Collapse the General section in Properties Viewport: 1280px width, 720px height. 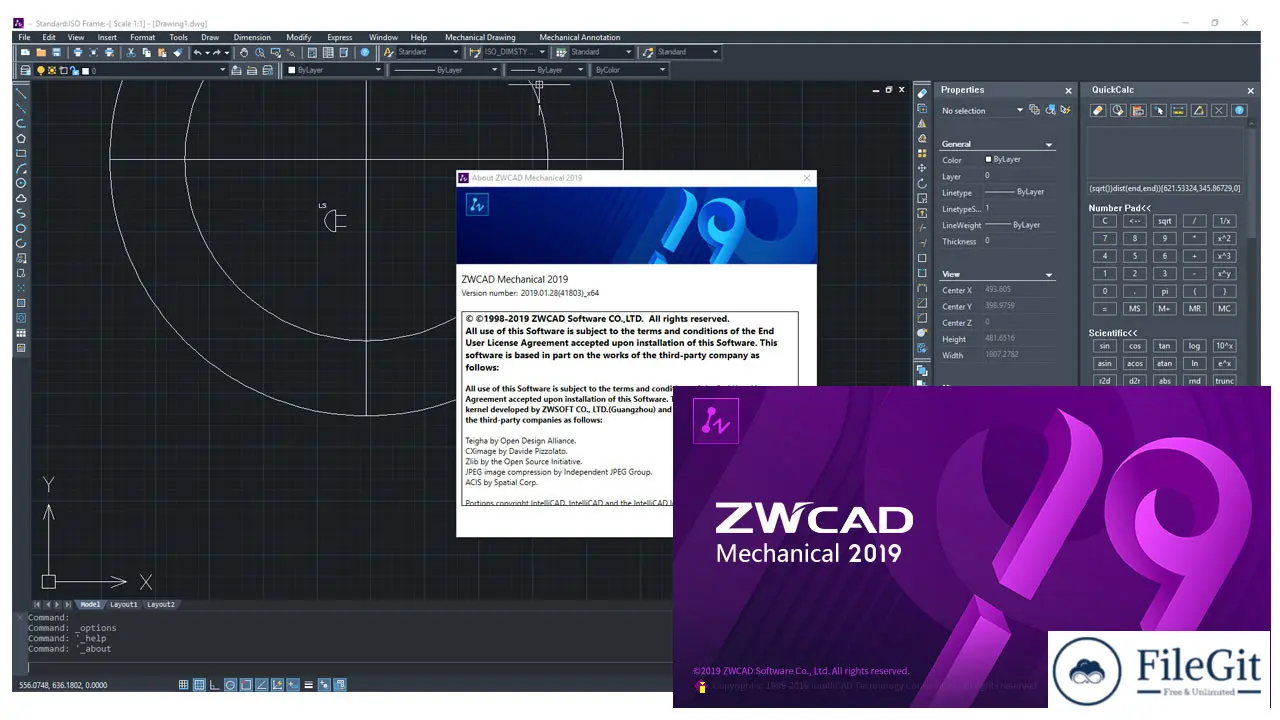pos(1049,145)
